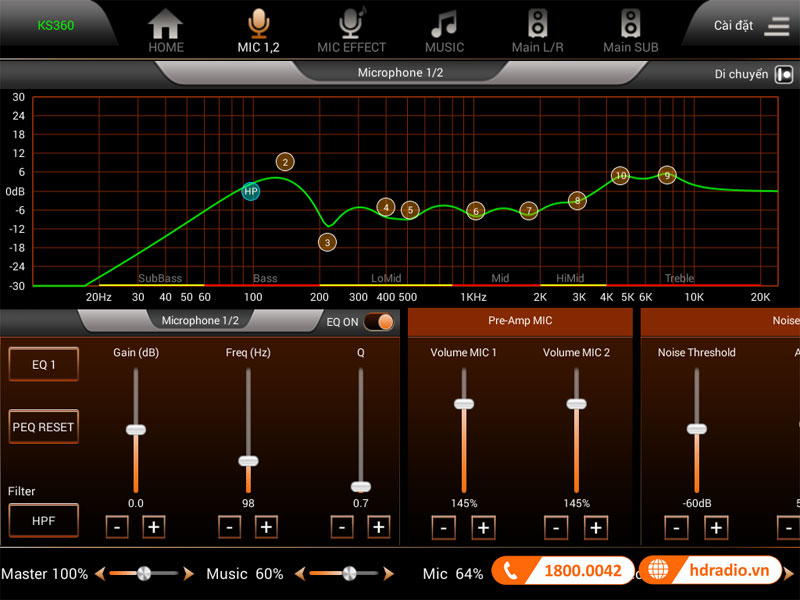The width and height of the screenshot is (800, 600).
Task: Click the Di chuyển move icon
Action: [784, 75]
